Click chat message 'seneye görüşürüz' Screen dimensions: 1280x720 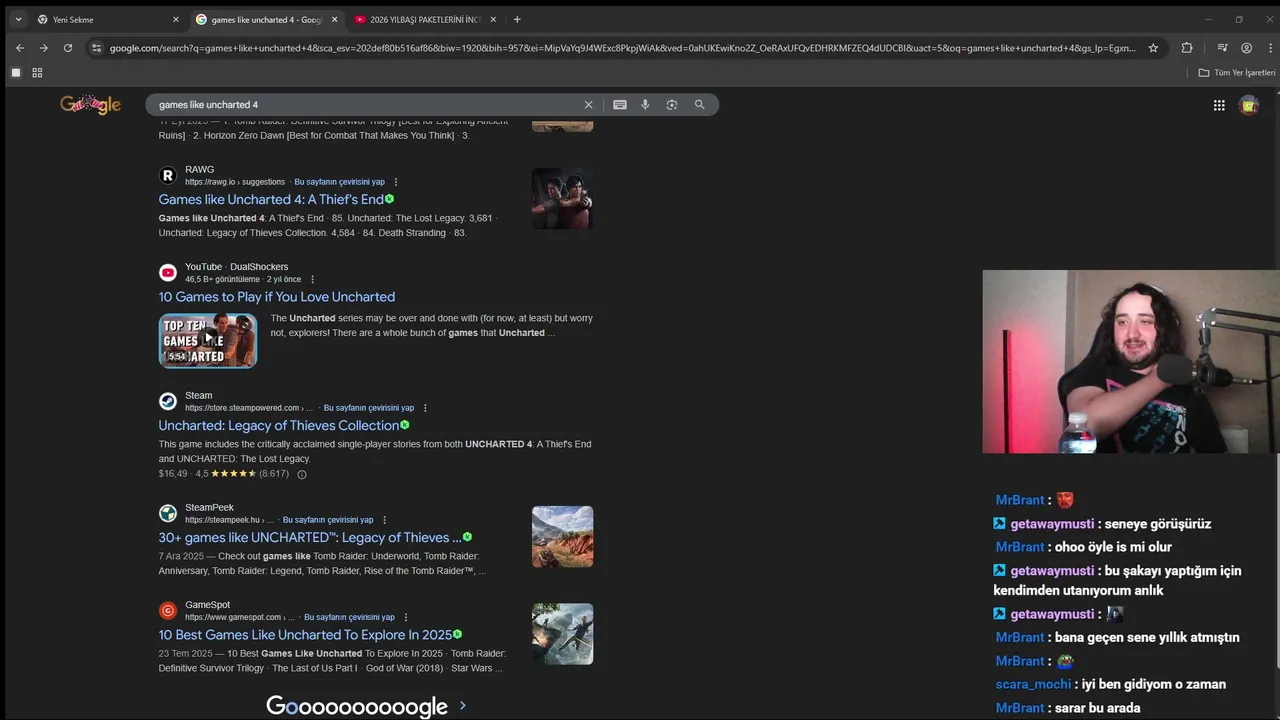(1157, 524)
